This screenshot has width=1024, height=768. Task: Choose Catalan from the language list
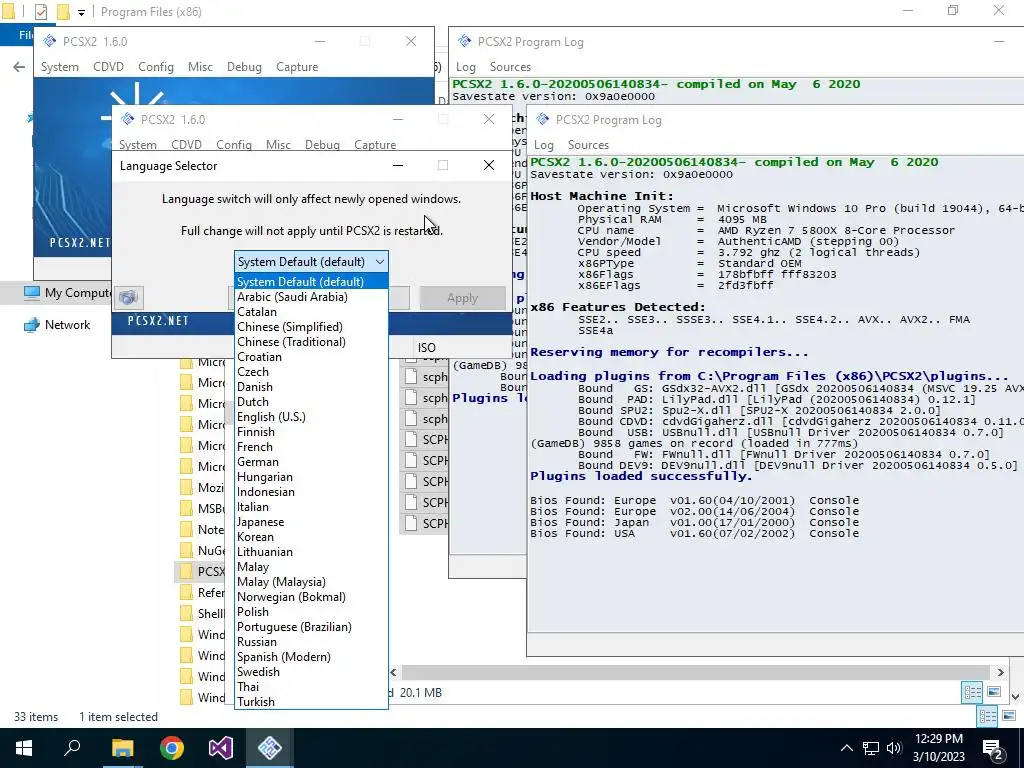(312, 312)
